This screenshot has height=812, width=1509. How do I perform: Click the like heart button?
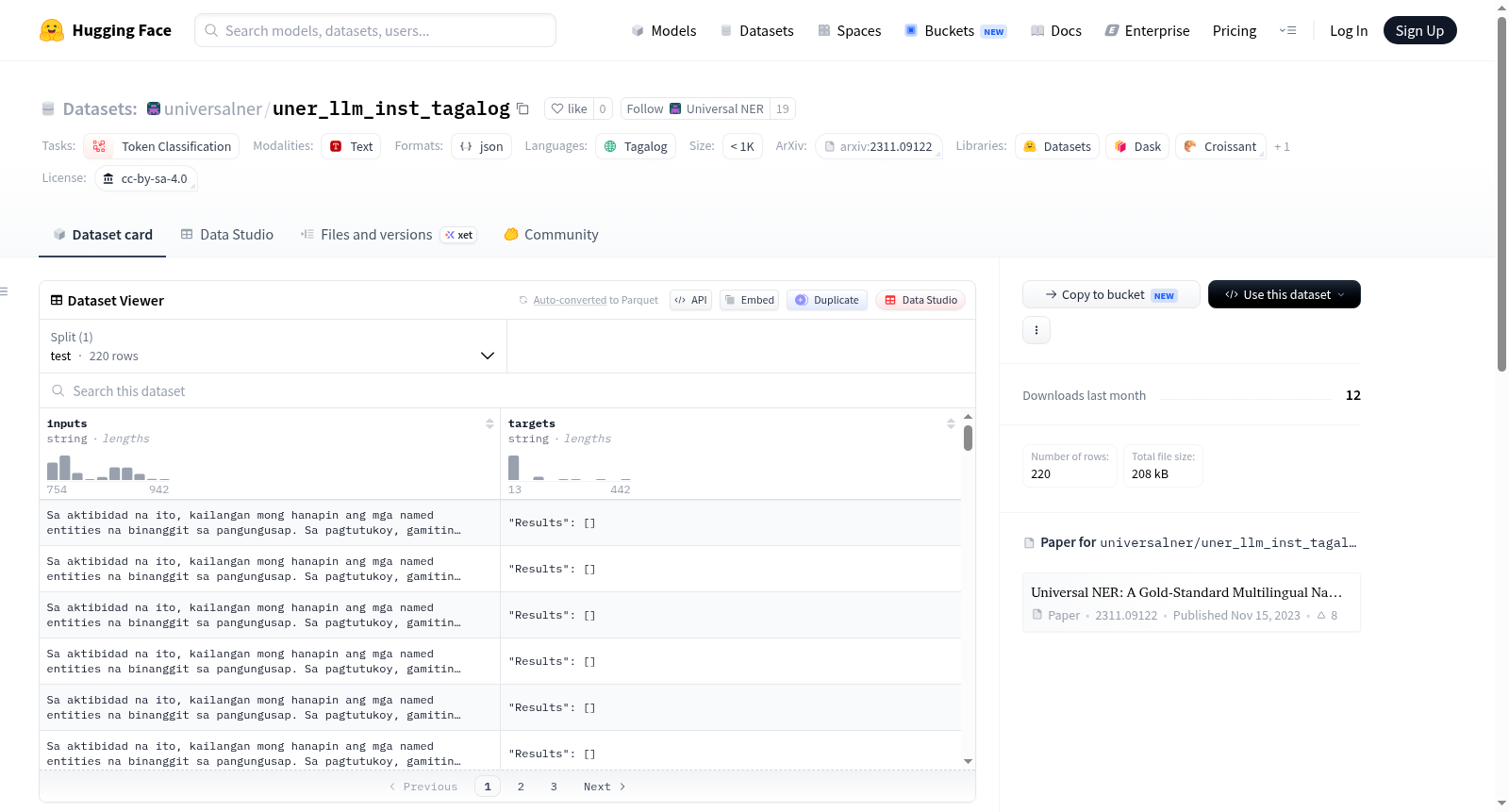click(x=569, y=108)
